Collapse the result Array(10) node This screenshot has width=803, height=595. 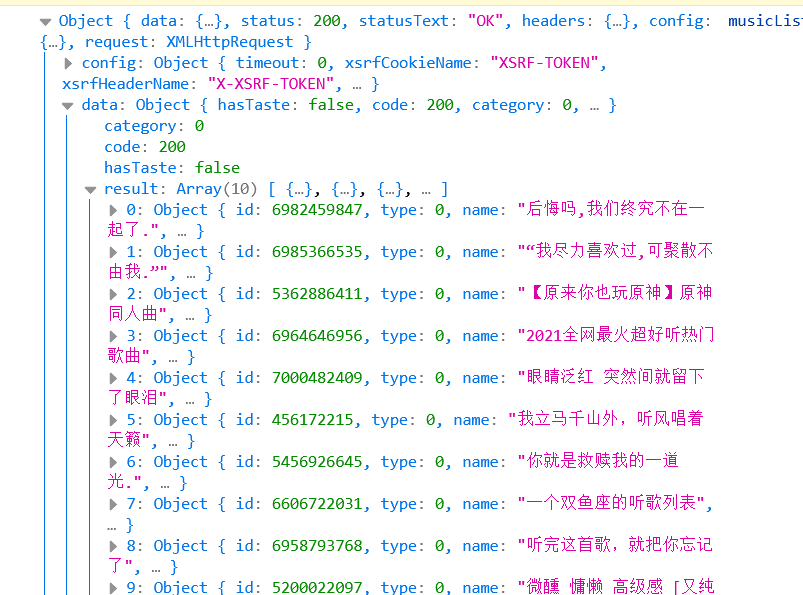tap(91, 190)
